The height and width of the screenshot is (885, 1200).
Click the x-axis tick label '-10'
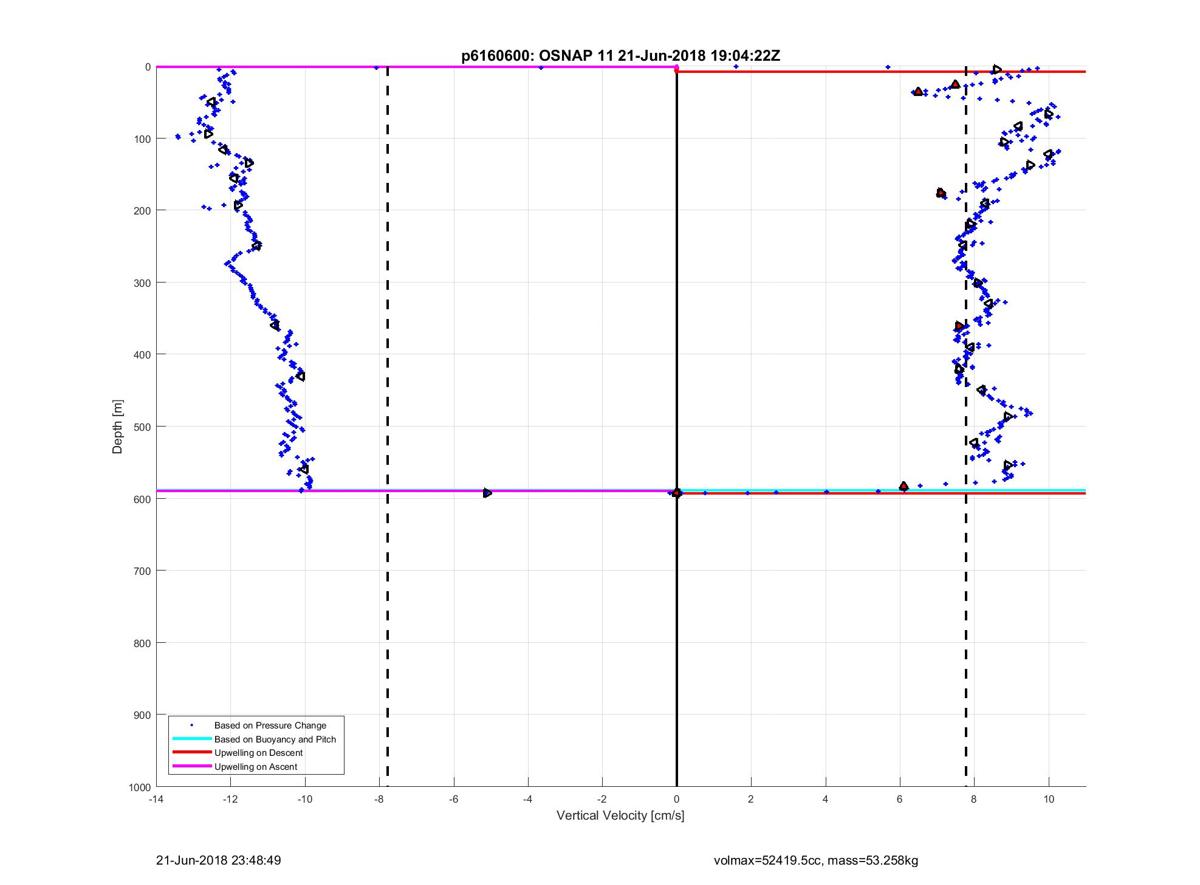pyautogui.click(x=305, y=799)
